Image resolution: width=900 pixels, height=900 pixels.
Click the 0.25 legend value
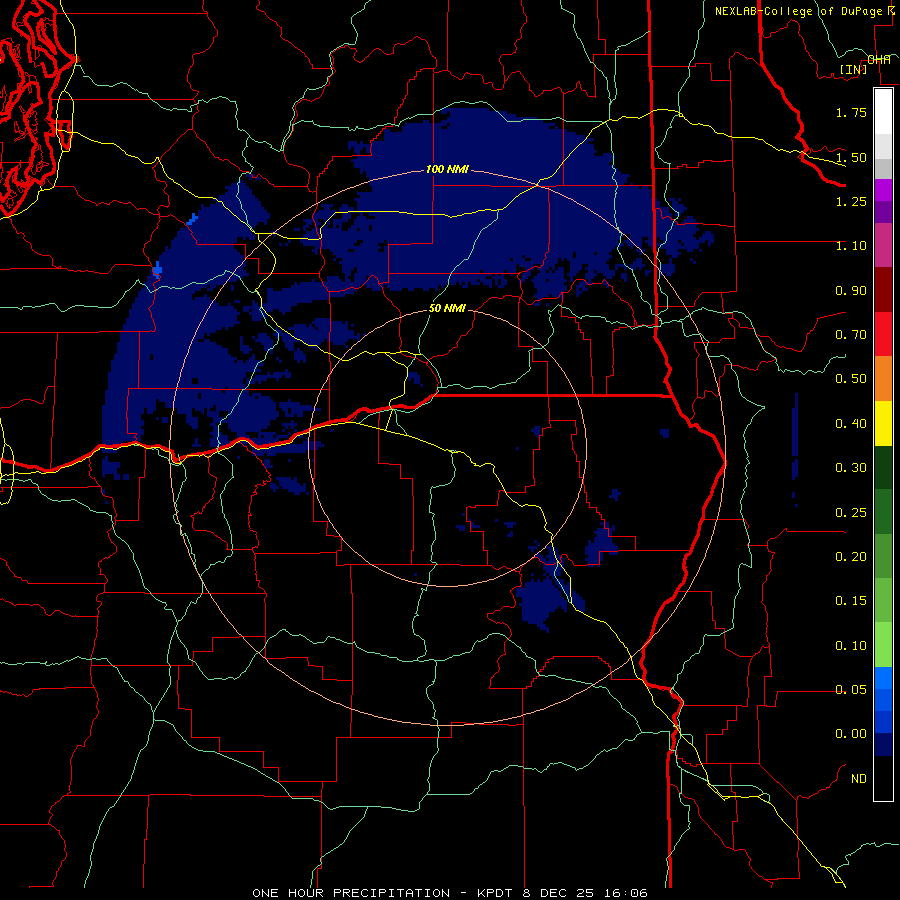tap(851, 513)
